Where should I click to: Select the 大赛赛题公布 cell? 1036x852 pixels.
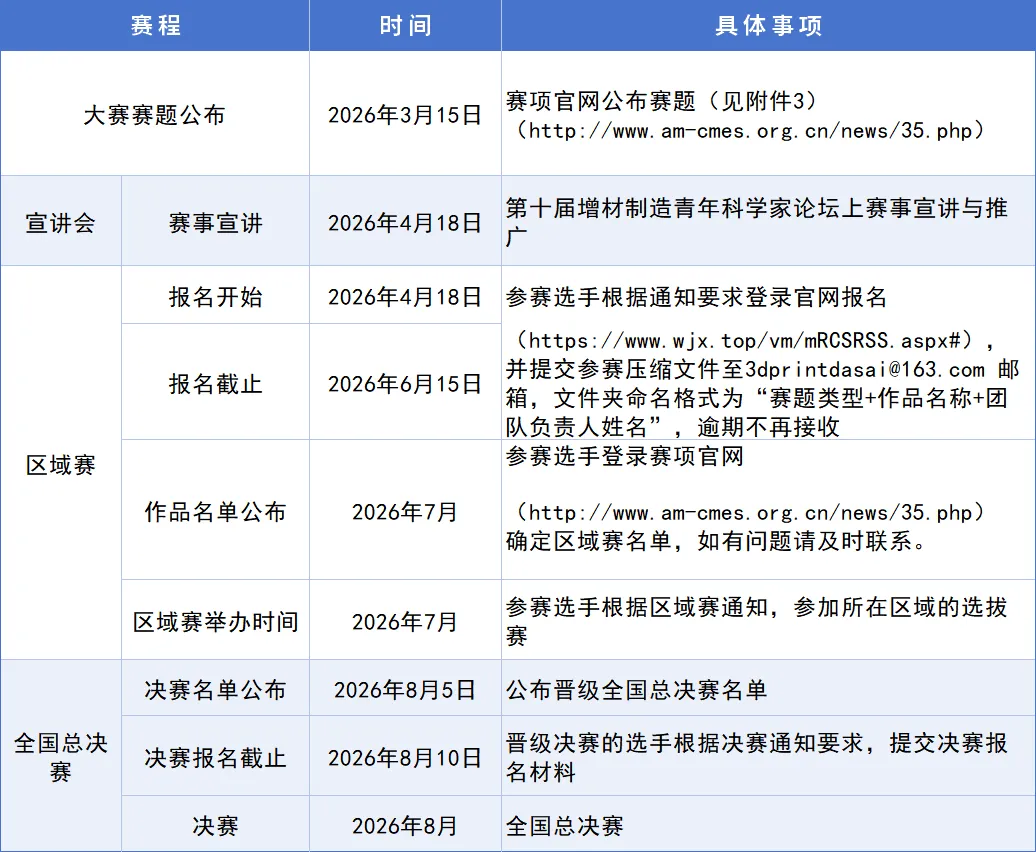[155, 113]
